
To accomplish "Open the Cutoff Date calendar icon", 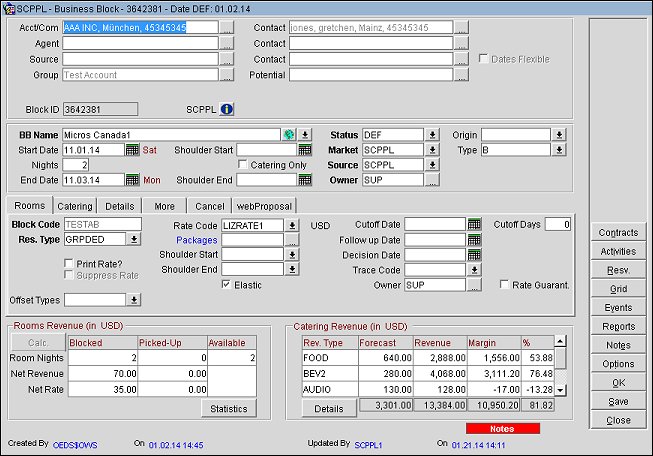I will point(474,224).
